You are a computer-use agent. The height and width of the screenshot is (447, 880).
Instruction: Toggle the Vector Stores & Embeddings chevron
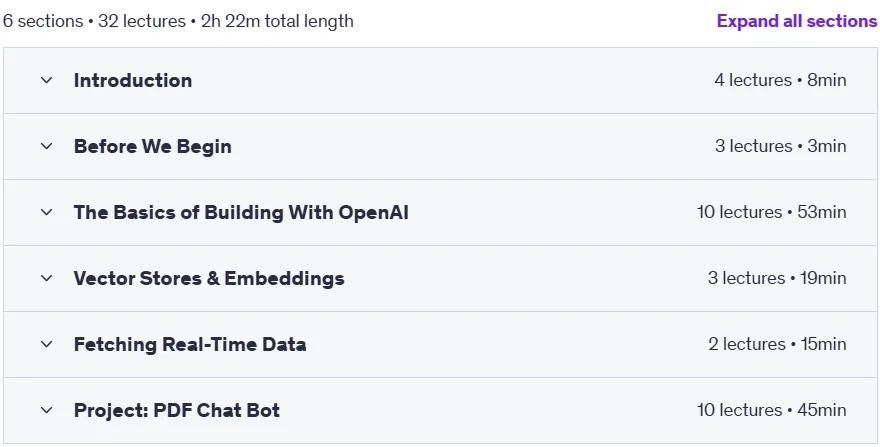47,279
